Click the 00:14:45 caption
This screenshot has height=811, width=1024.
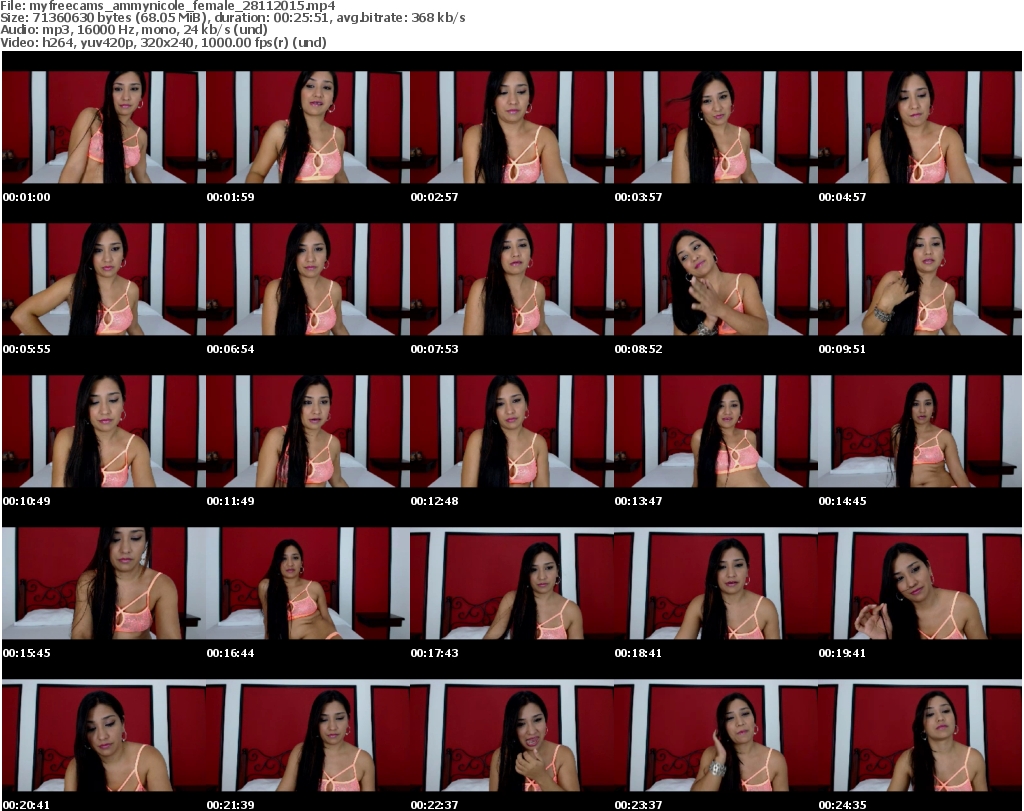point(842,501)
